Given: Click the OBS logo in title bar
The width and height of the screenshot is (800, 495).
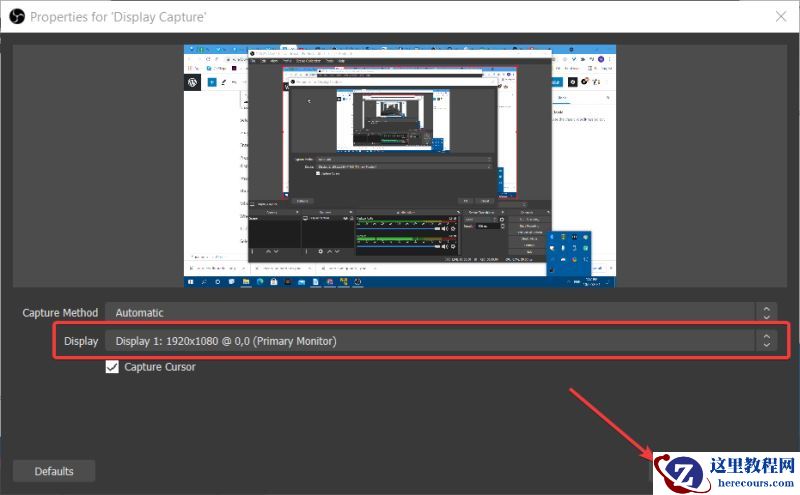Looking at the screenshot, I should tap(17, 17).
